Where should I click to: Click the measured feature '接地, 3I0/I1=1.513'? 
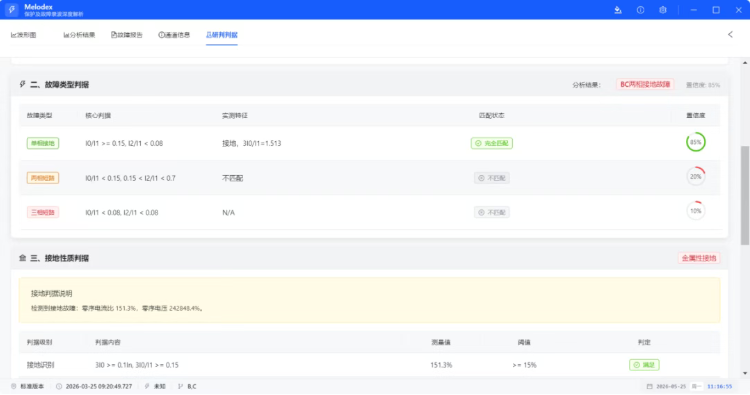252,143
